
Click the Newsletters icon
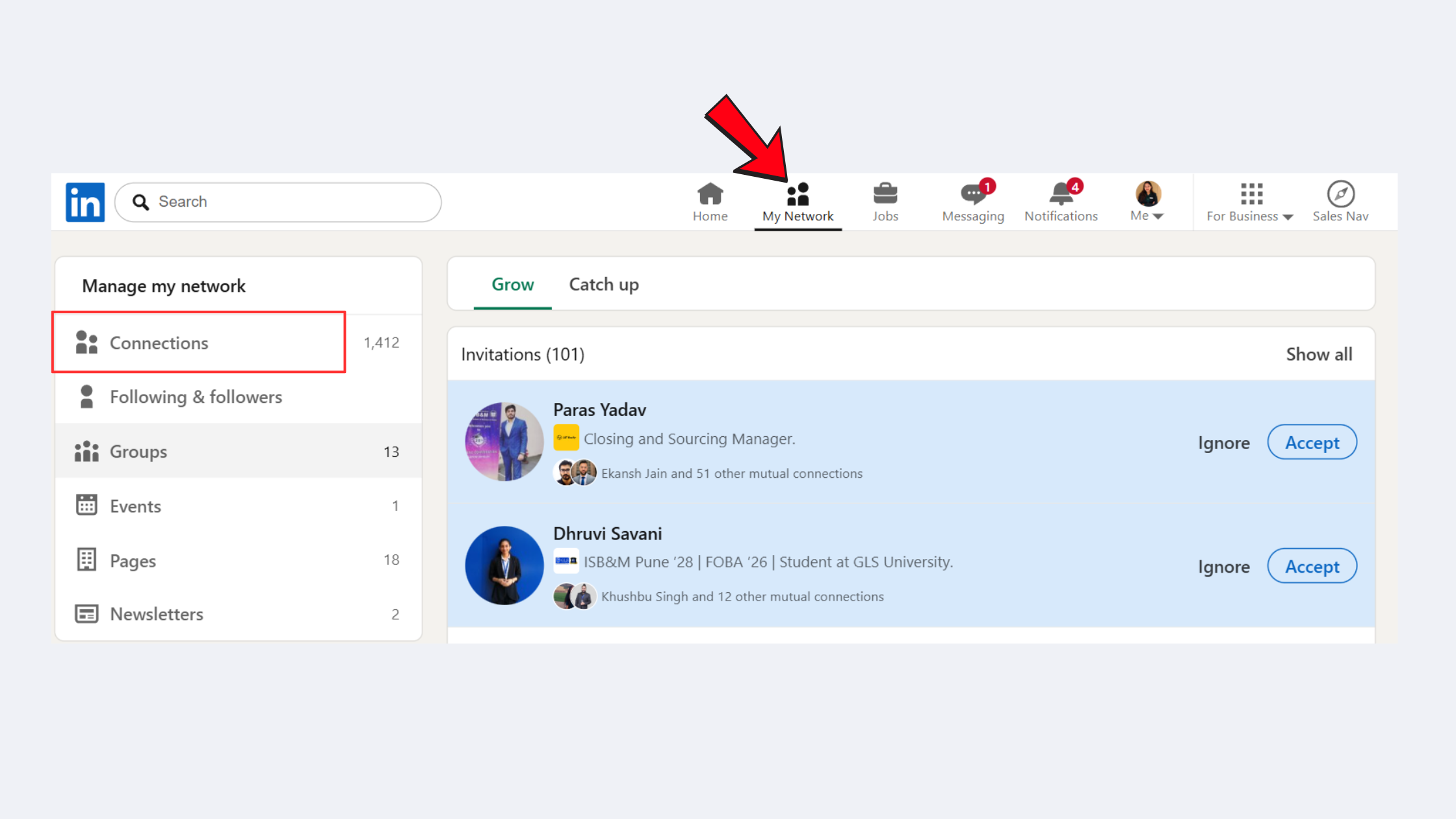(x=86, y=614)
